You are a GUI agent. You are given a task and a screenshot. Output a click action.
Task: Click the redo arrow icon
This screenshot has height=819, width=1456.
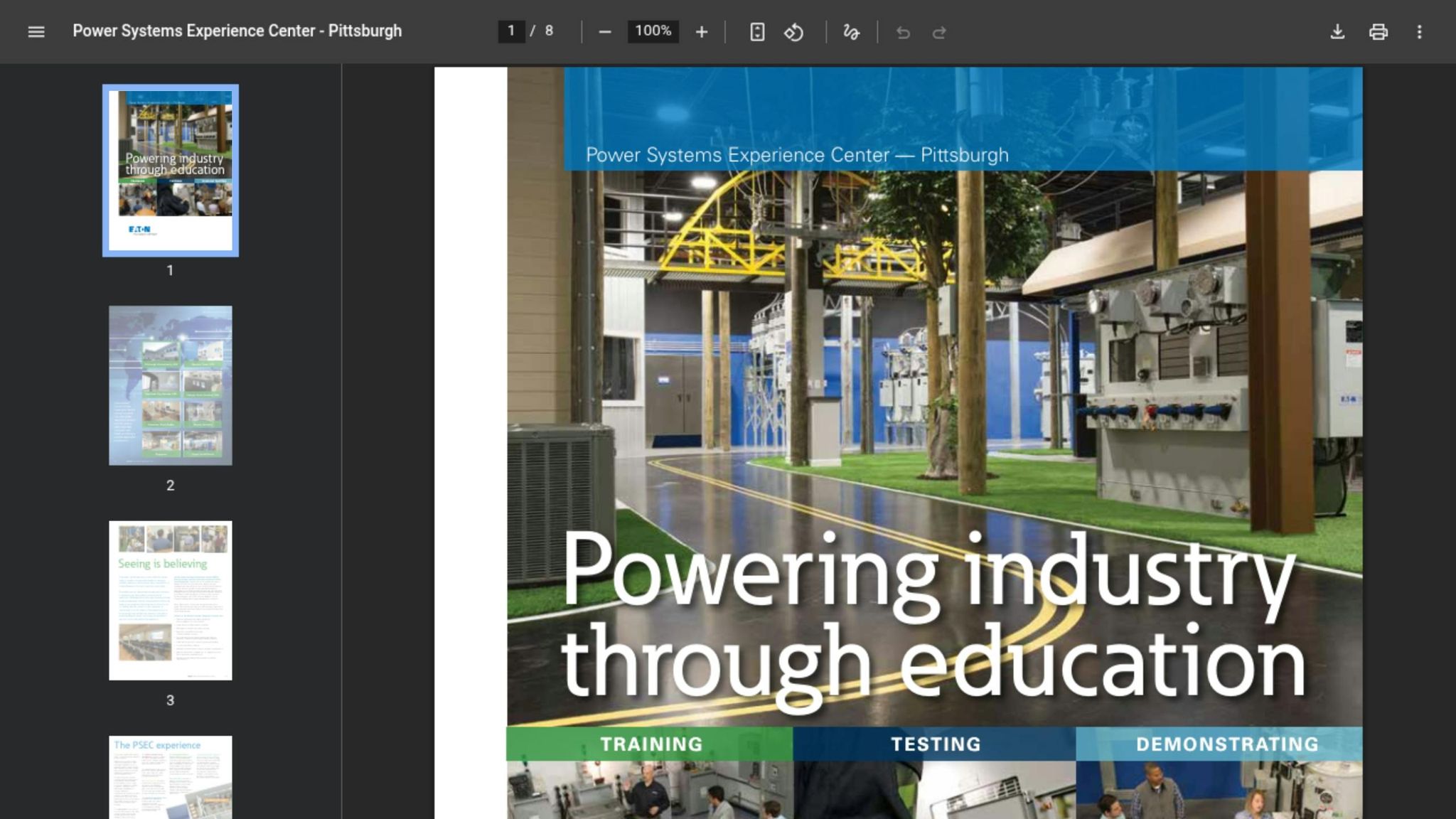[x=939, y=32]
